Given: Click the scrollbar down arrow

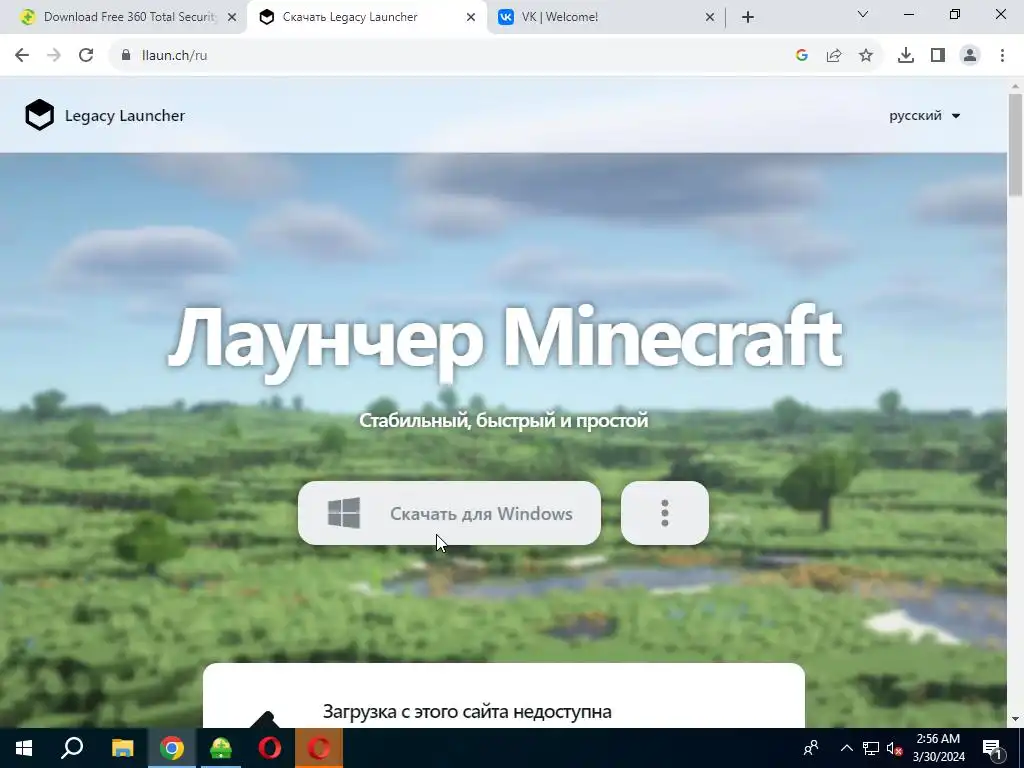Looking at the screenshot, I should pyautogui.click(x=1015, y=719).
